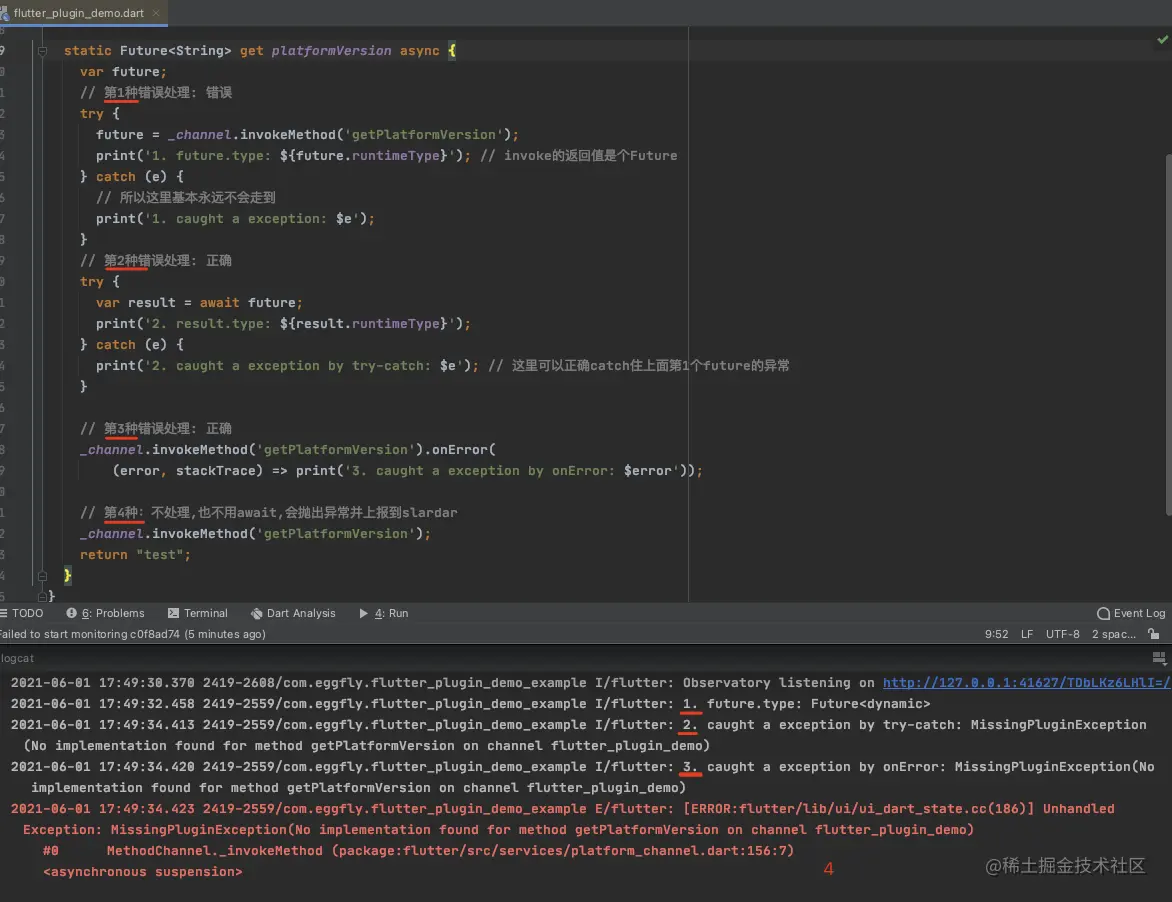Viewport: 1172px width, 902px height.
Task: Click print('2. result.type...') line
Action: click(x=283, y=324)
